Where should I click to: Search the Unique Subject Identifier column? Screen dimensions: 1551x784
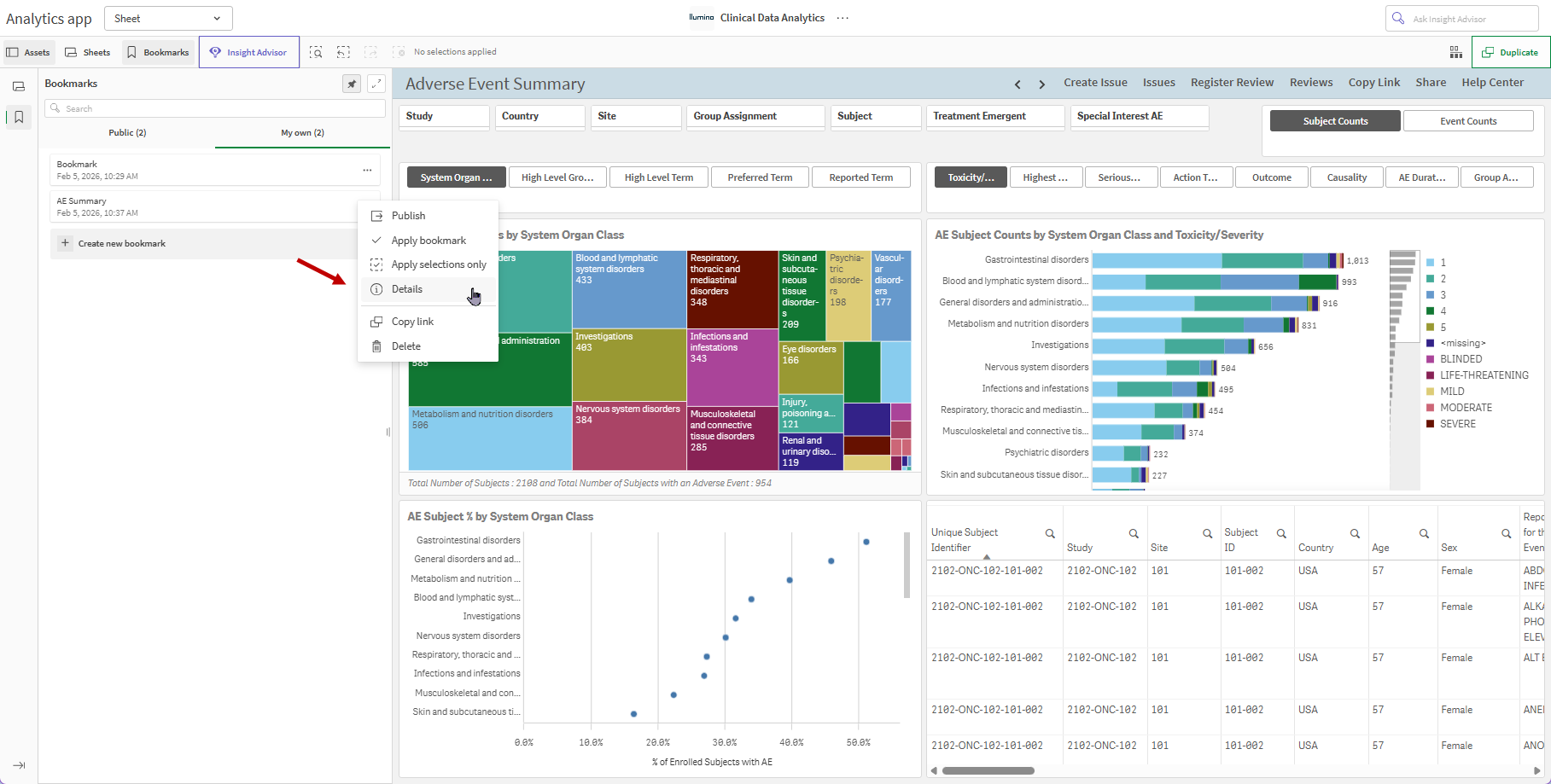1050,533
